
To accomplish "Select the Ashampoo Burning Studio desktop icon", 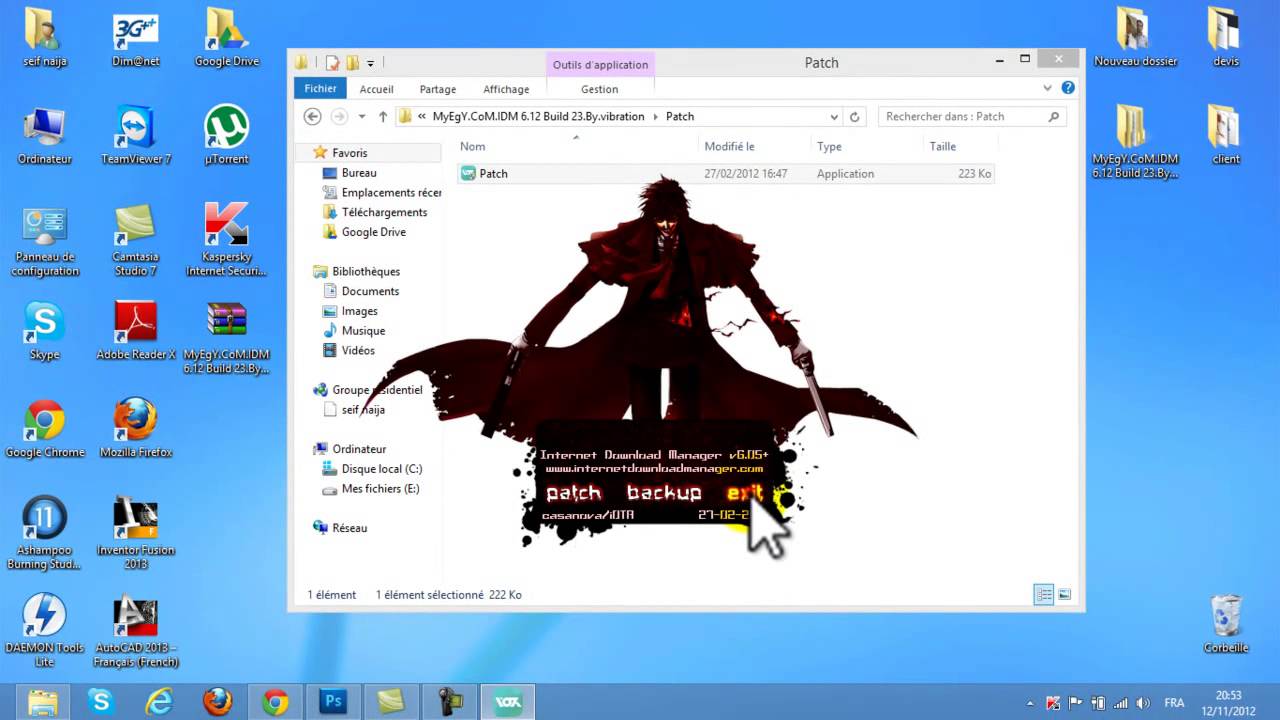I will point(45,533).
